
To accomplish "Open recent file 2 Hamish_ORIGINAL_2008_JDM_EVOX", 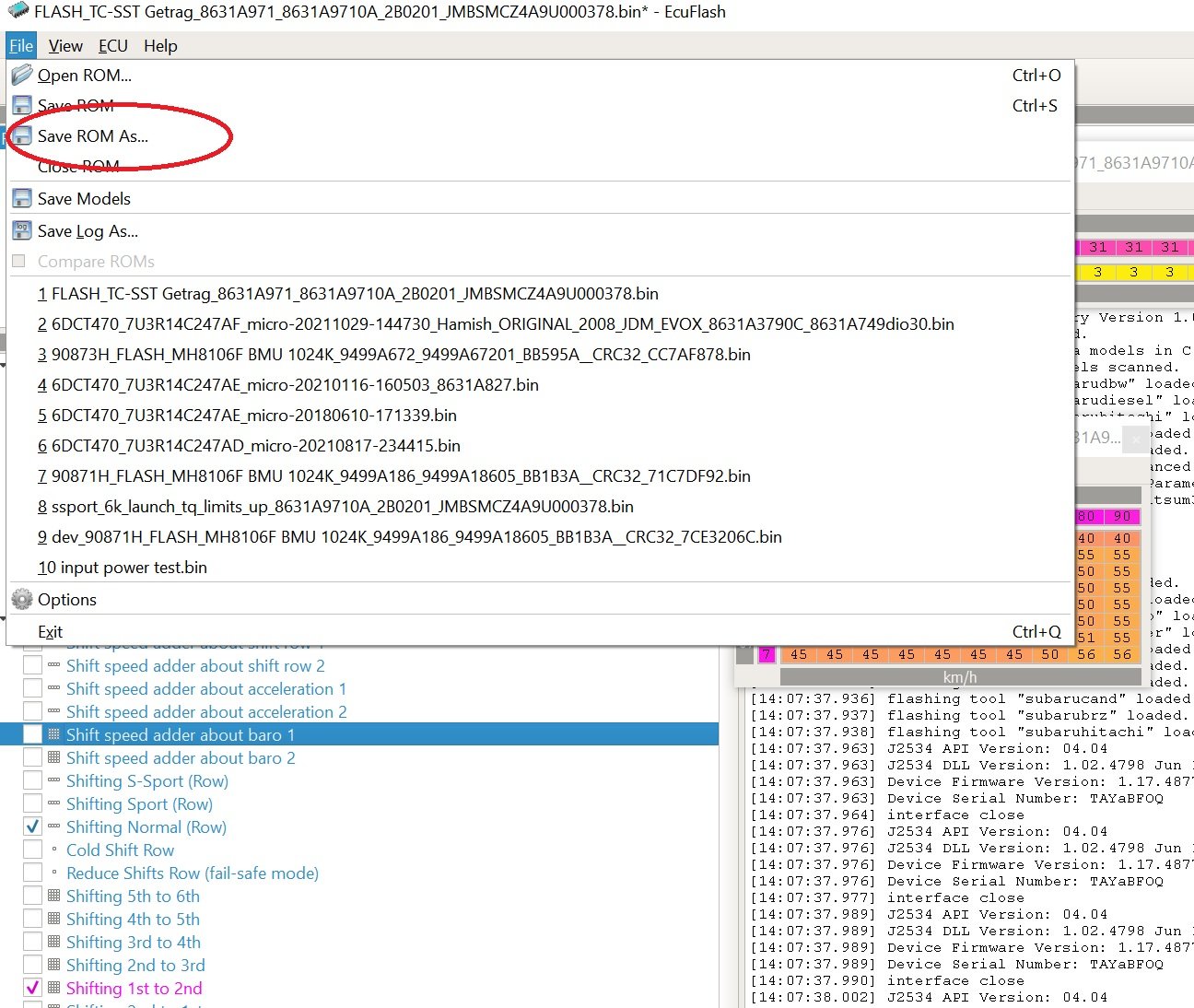I will 540,323.
